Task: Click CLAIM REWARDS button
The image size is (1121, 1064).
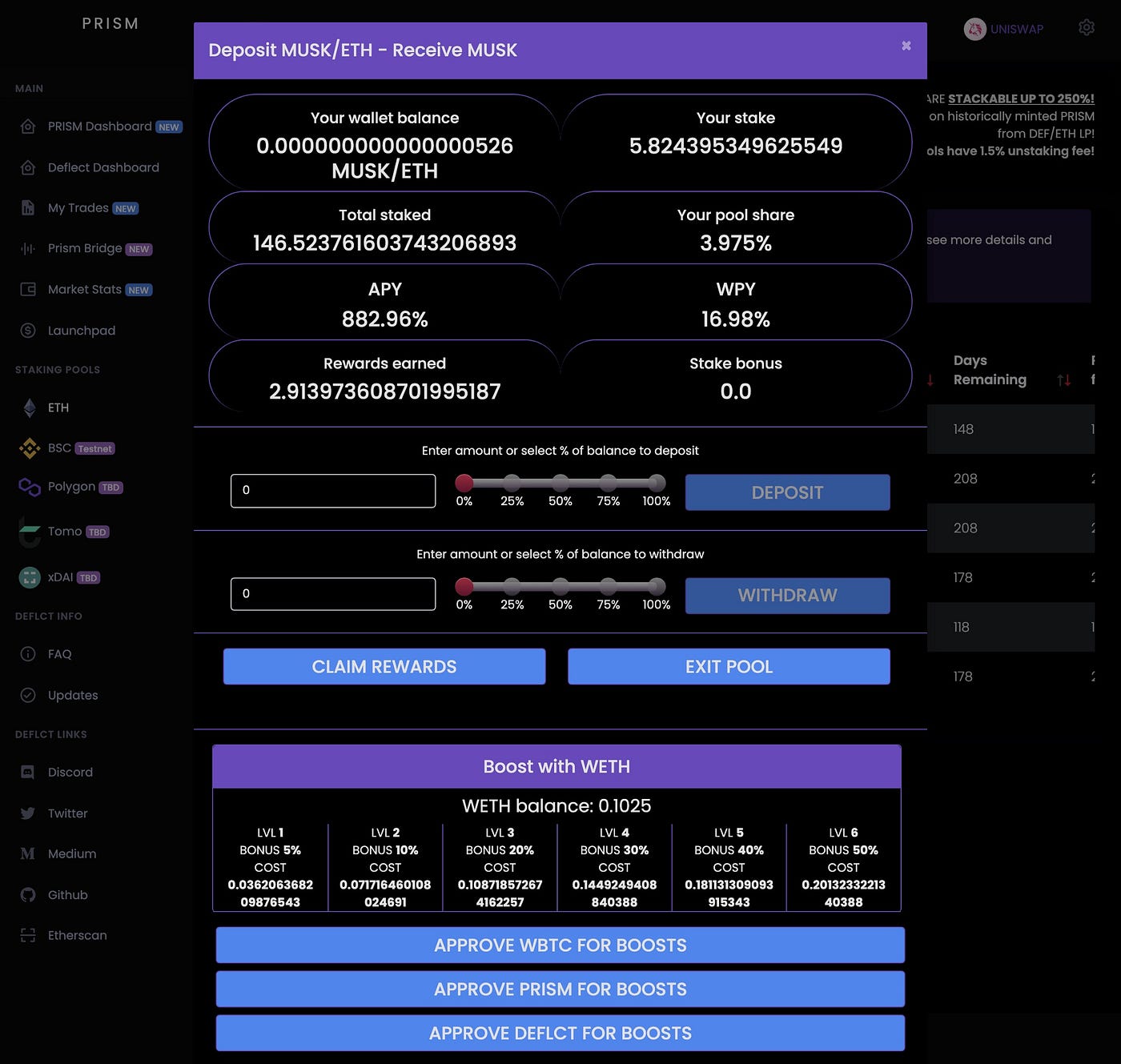Action: coord(384,667)
